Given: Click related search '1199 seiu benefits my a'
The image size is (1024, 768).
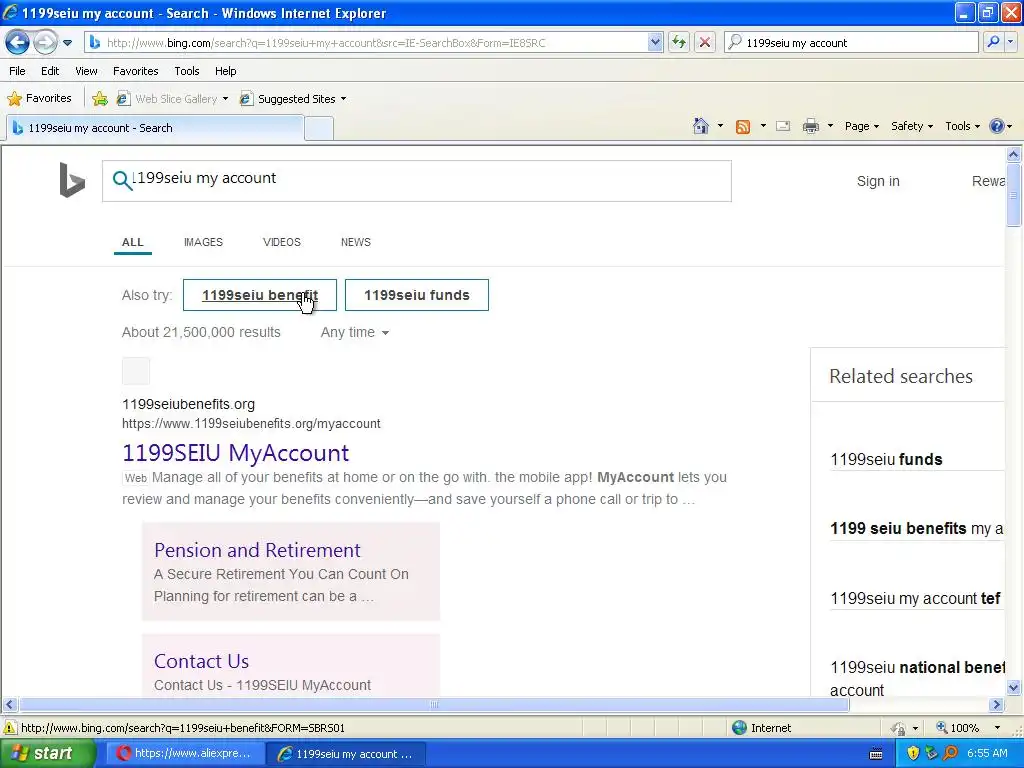Looking at the screenshot, I should point(916,528).
